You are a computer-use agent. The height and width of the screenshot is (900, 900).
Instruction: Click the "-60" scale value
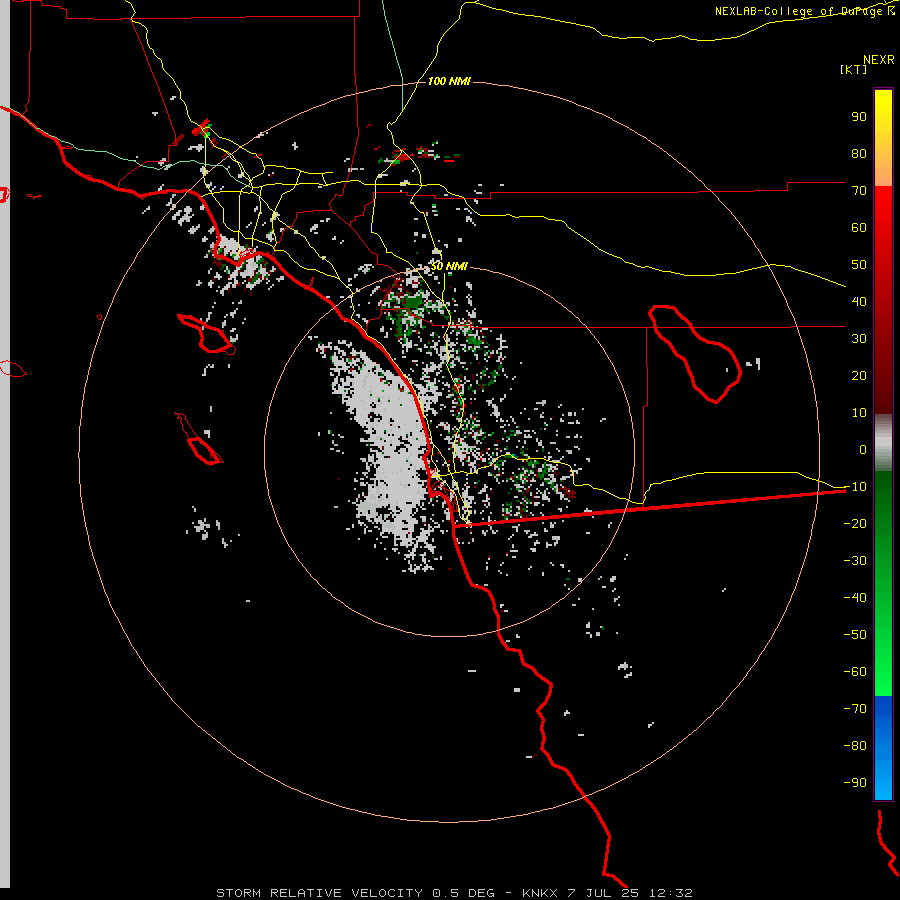(855, 672)
